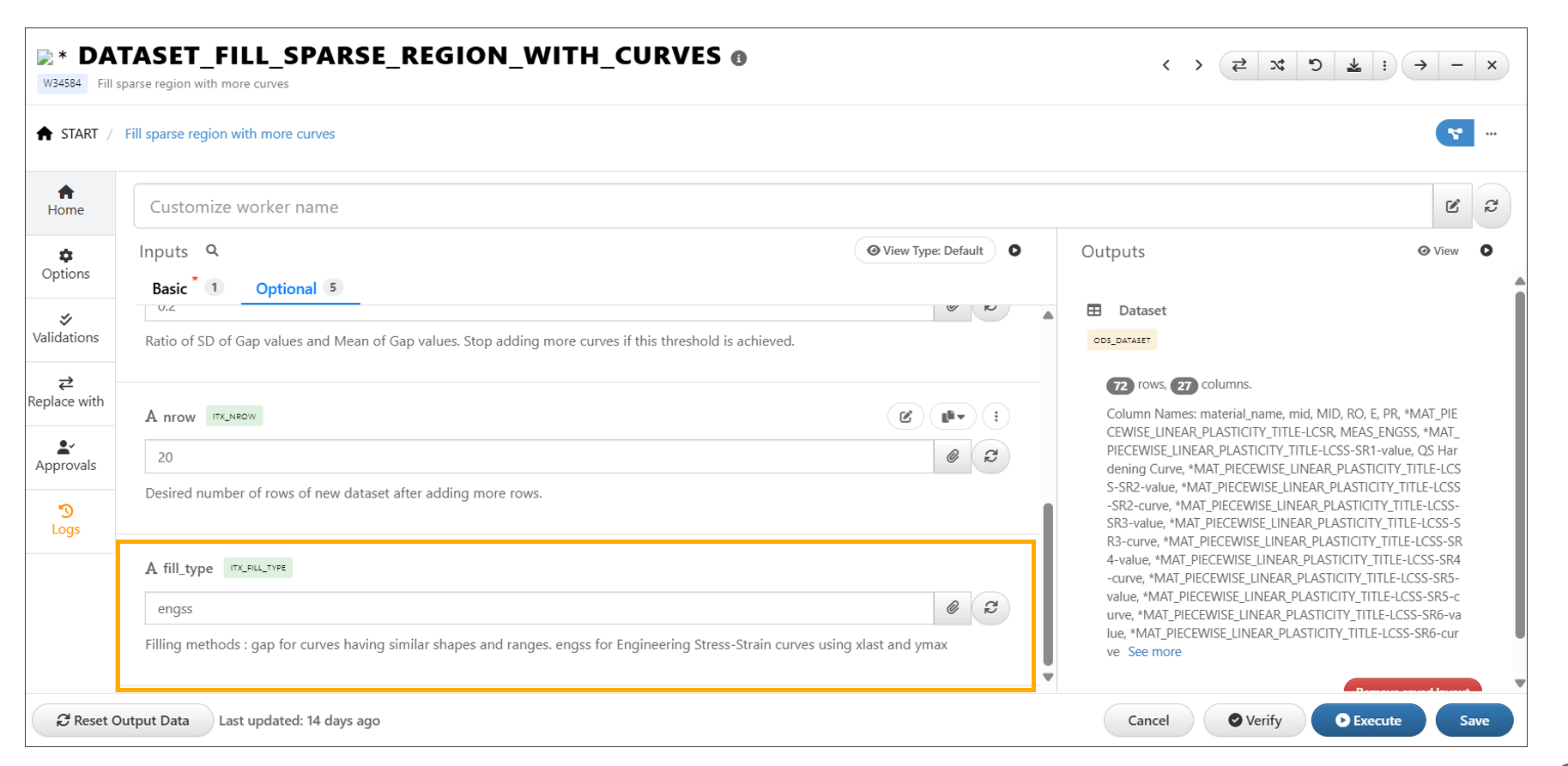Click the edit pencil icon for nrow
The image size is (1568, 766).
905,417
